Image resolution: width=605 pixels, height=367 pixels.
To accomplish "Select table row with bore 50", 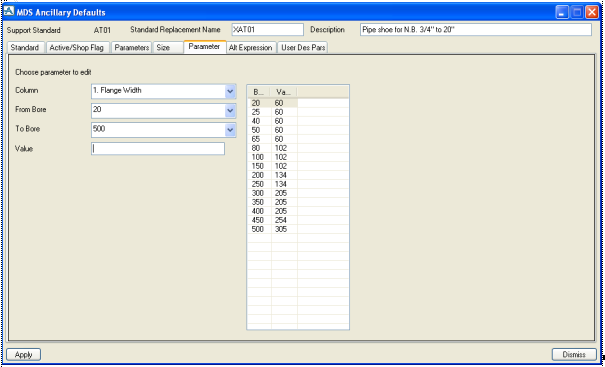I will tap(298, 130).
